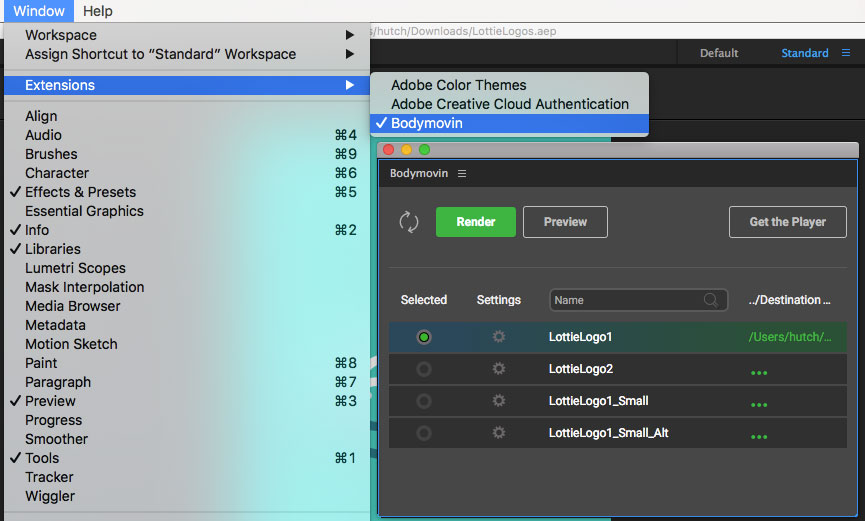Switch to the Default workspace
Image resolution: width=865 pixels, height=521 pixels.
(x=719, y=53)
